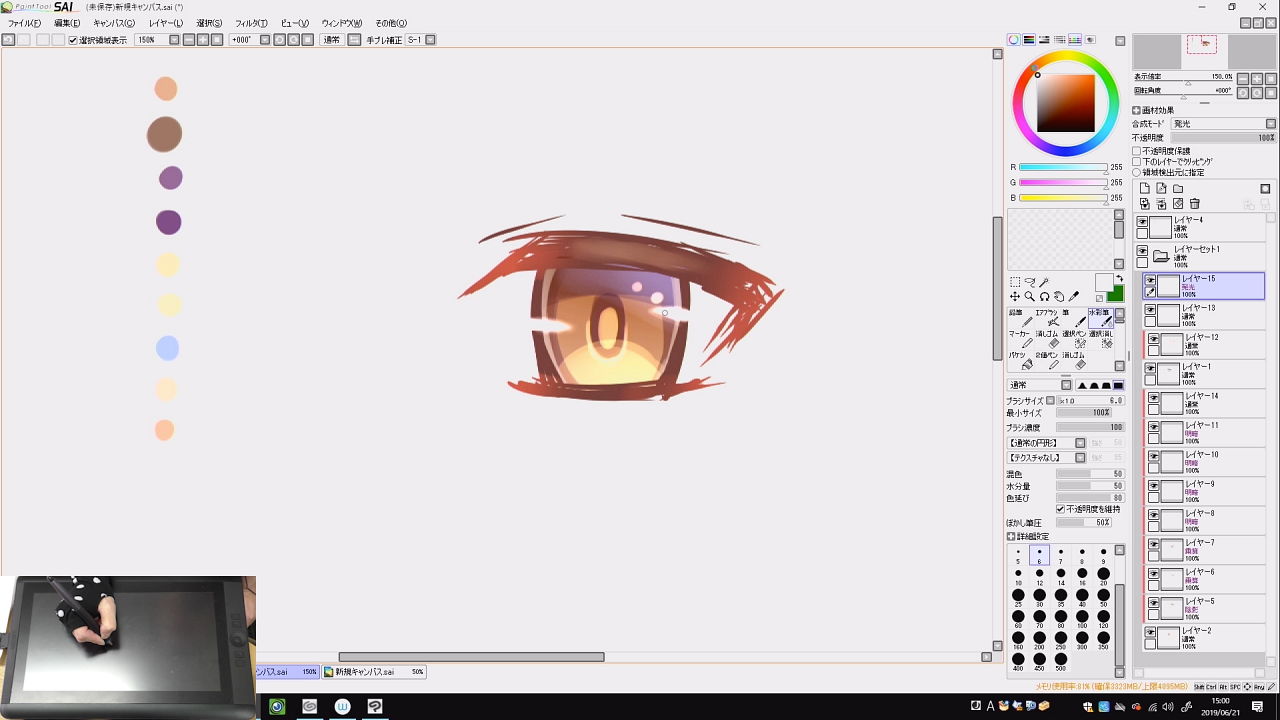Choose the selection pen (選択ペン) tool

coord(1073,340)
